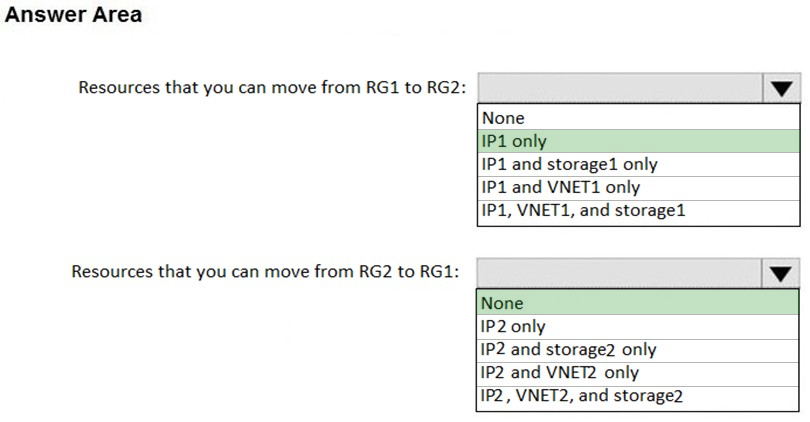Click the black triangle icon in the lower dropdown

point(781,274)
